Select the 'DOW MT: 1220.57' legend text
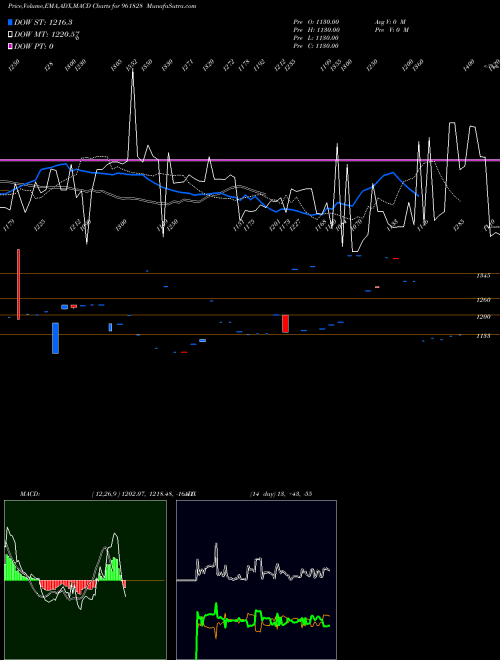 (47, 35)
